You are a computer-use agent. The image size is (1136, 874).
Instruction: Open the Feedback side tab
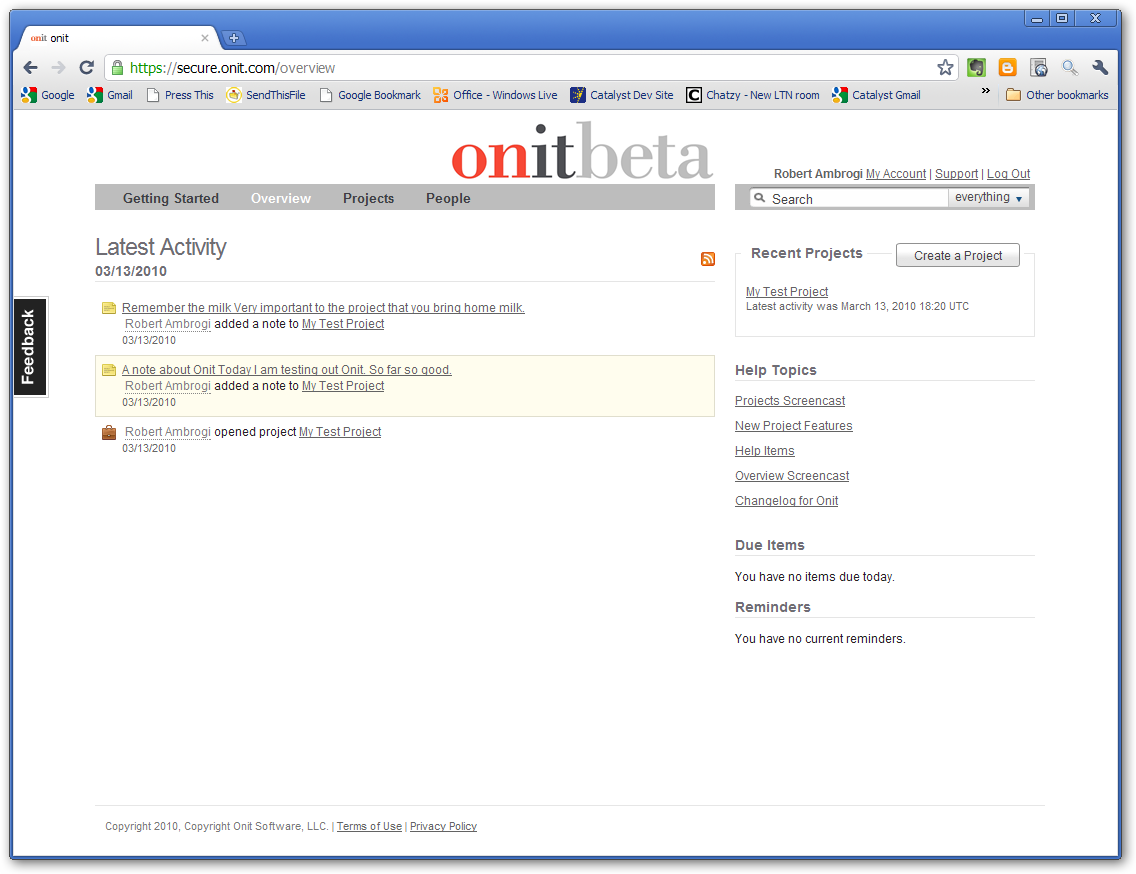[x=30, y=347]
